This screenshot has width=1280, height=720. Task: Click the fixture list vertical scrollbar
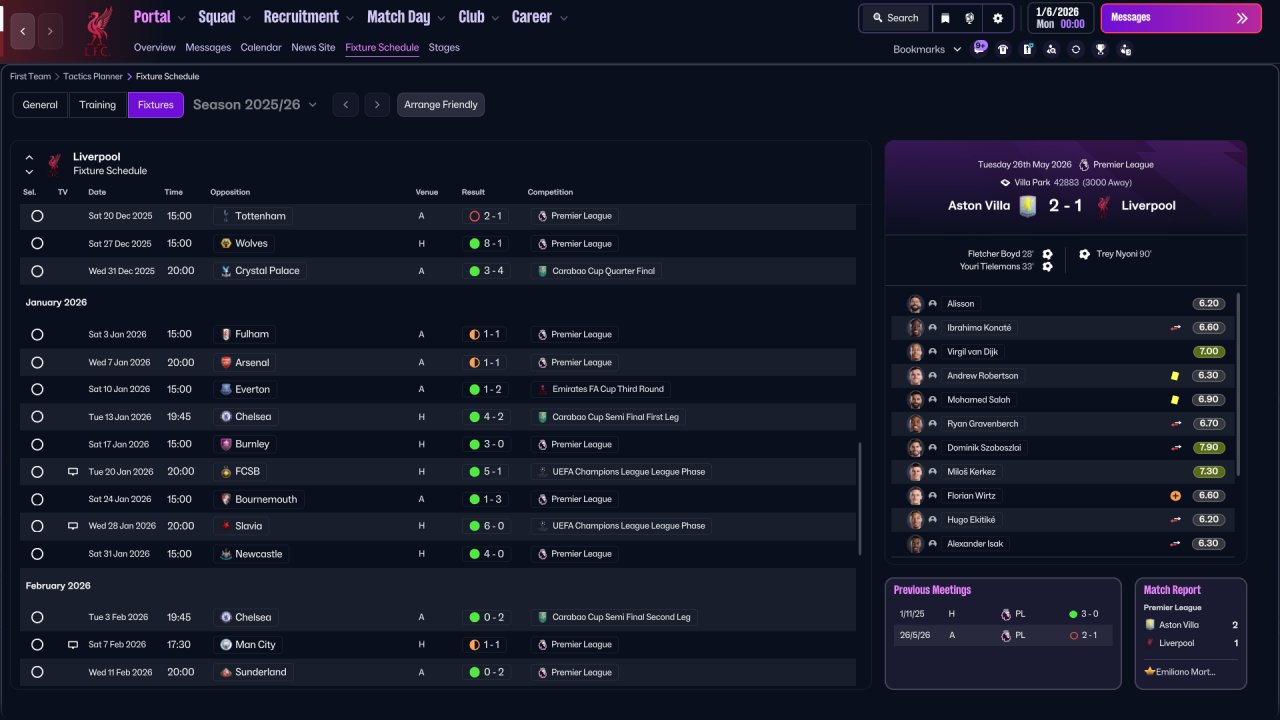click(860, 499)
